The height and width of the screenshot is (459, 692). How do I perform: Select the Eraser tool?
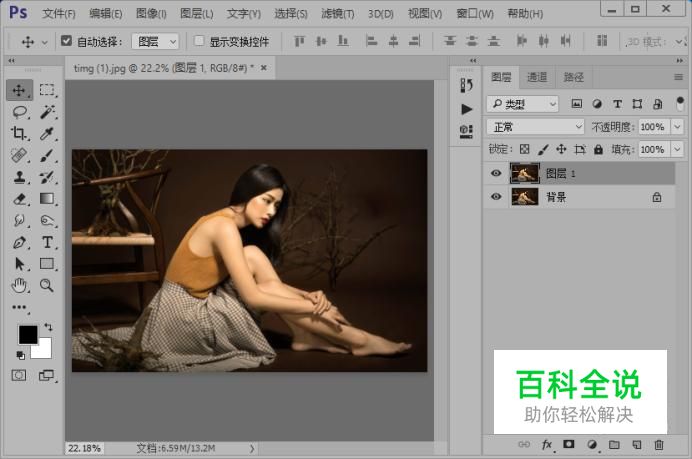click(x=19, y=199)
